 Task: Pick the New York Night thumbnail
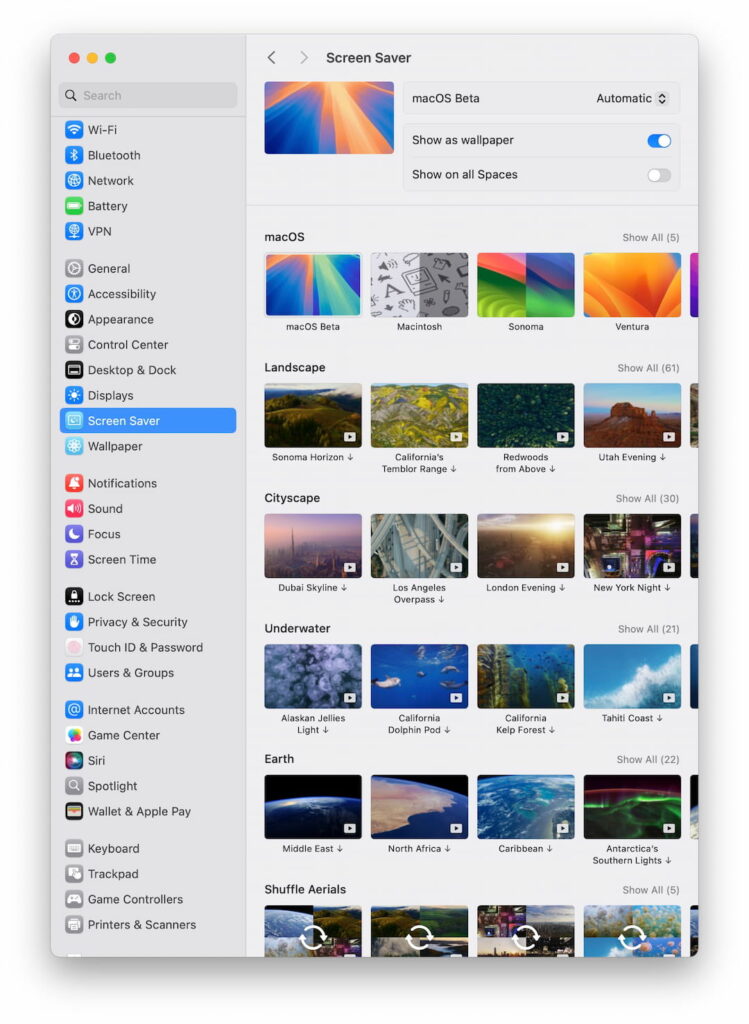click(x=632, y=546)
